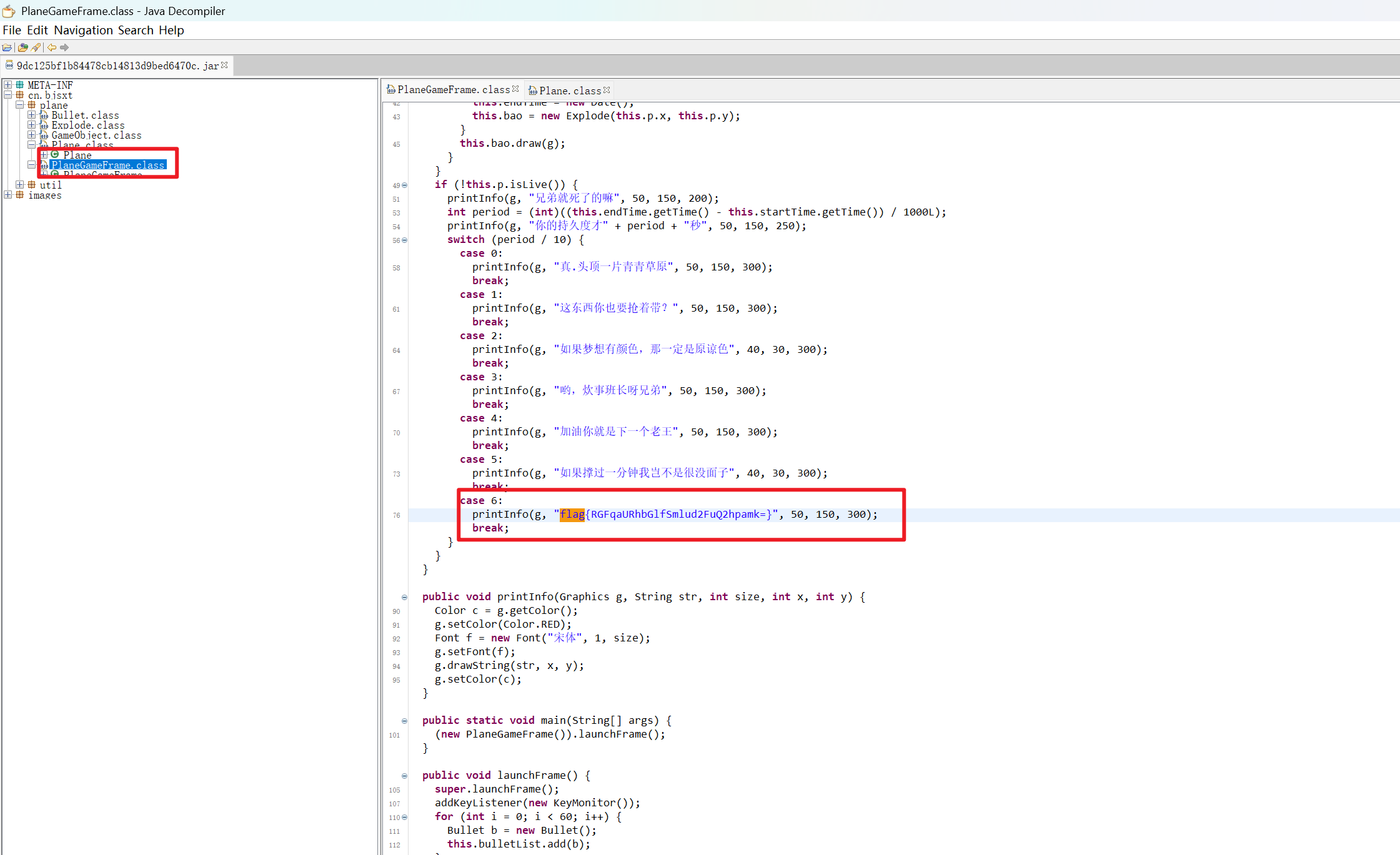Collapse the switch block fold marker
This screenshot has width=1400, height=855.
pos(405,240)
